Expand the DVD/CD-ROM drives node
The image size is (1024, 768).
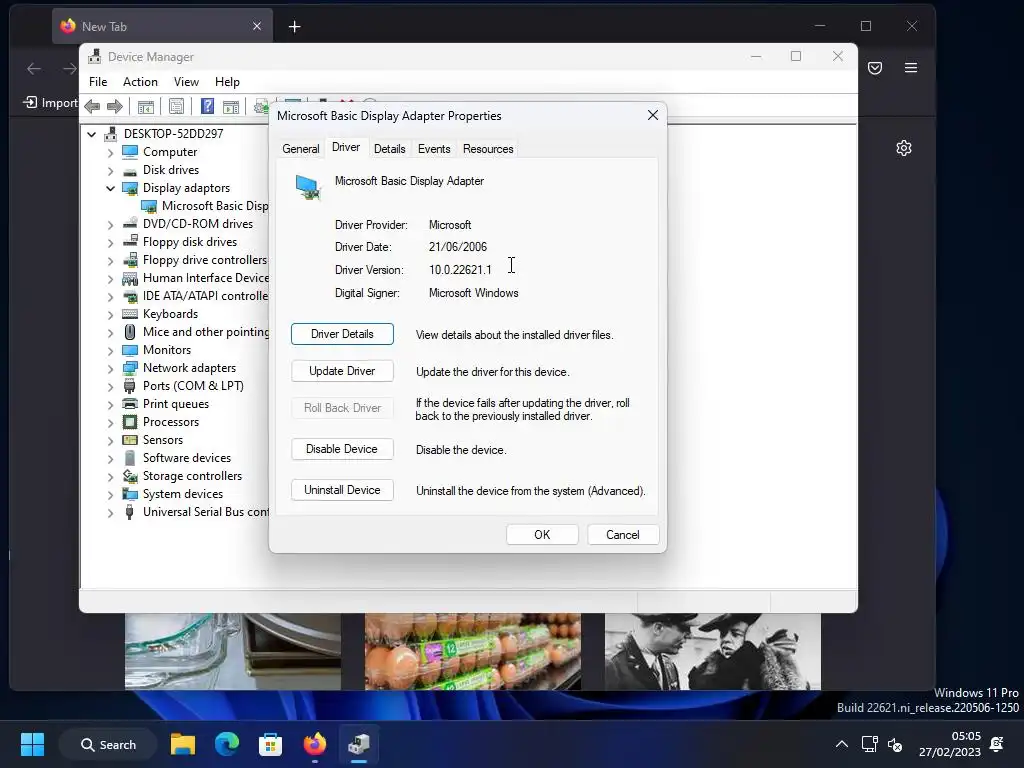[110, 225]
